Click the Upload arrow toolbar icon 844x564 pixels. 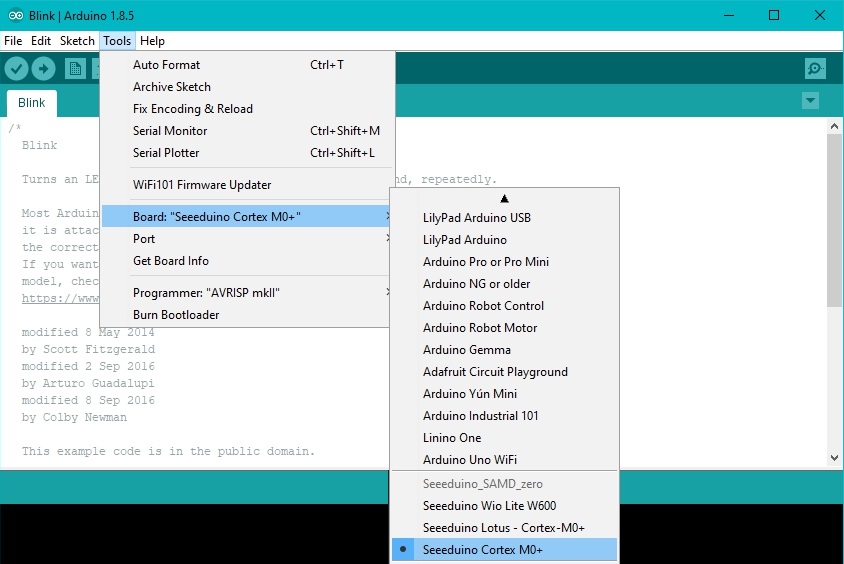[43, 68]
